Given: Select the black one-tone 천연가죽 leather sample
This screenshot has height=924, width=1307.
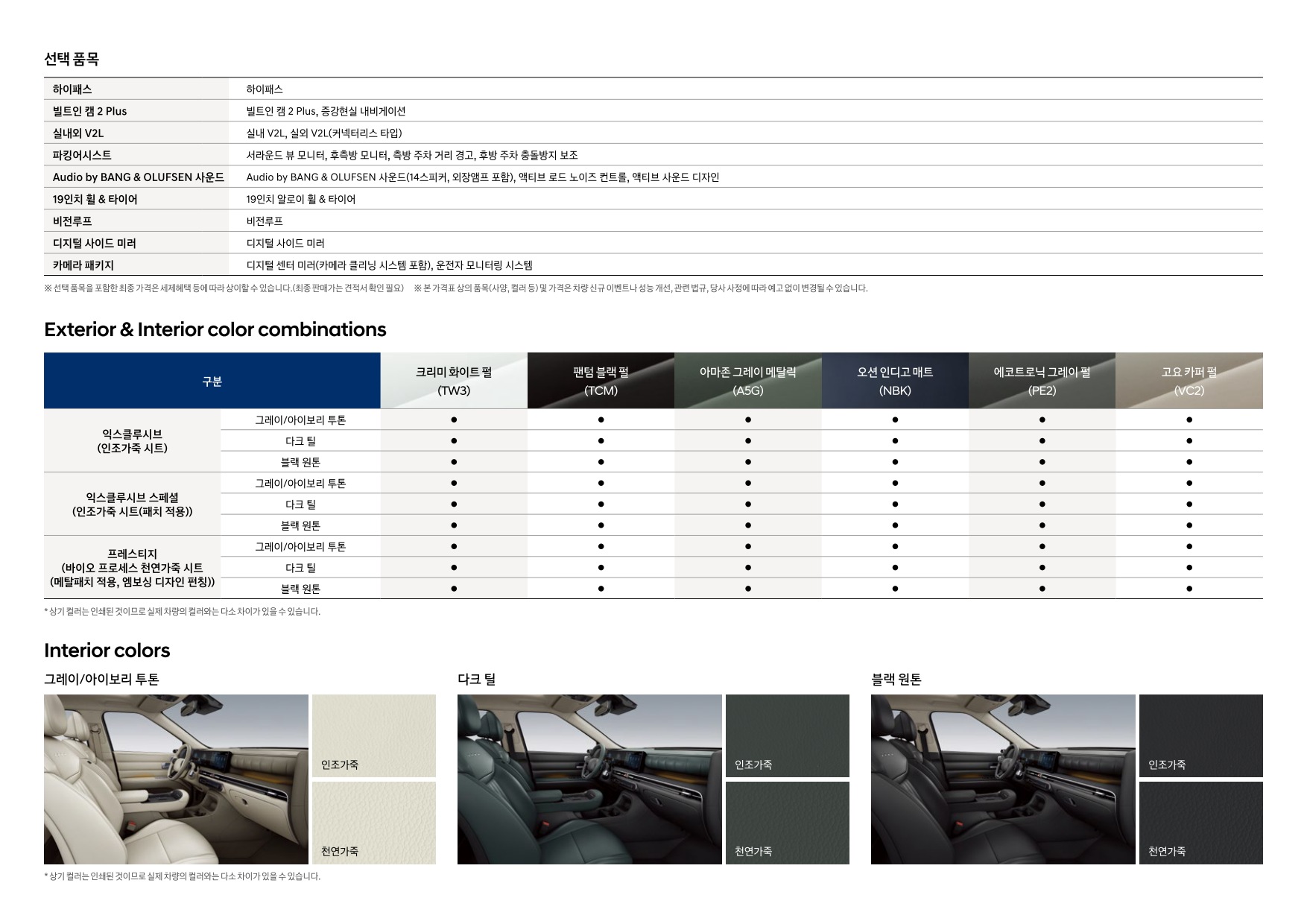Looking at the screenshot, I should point(1200,823).
